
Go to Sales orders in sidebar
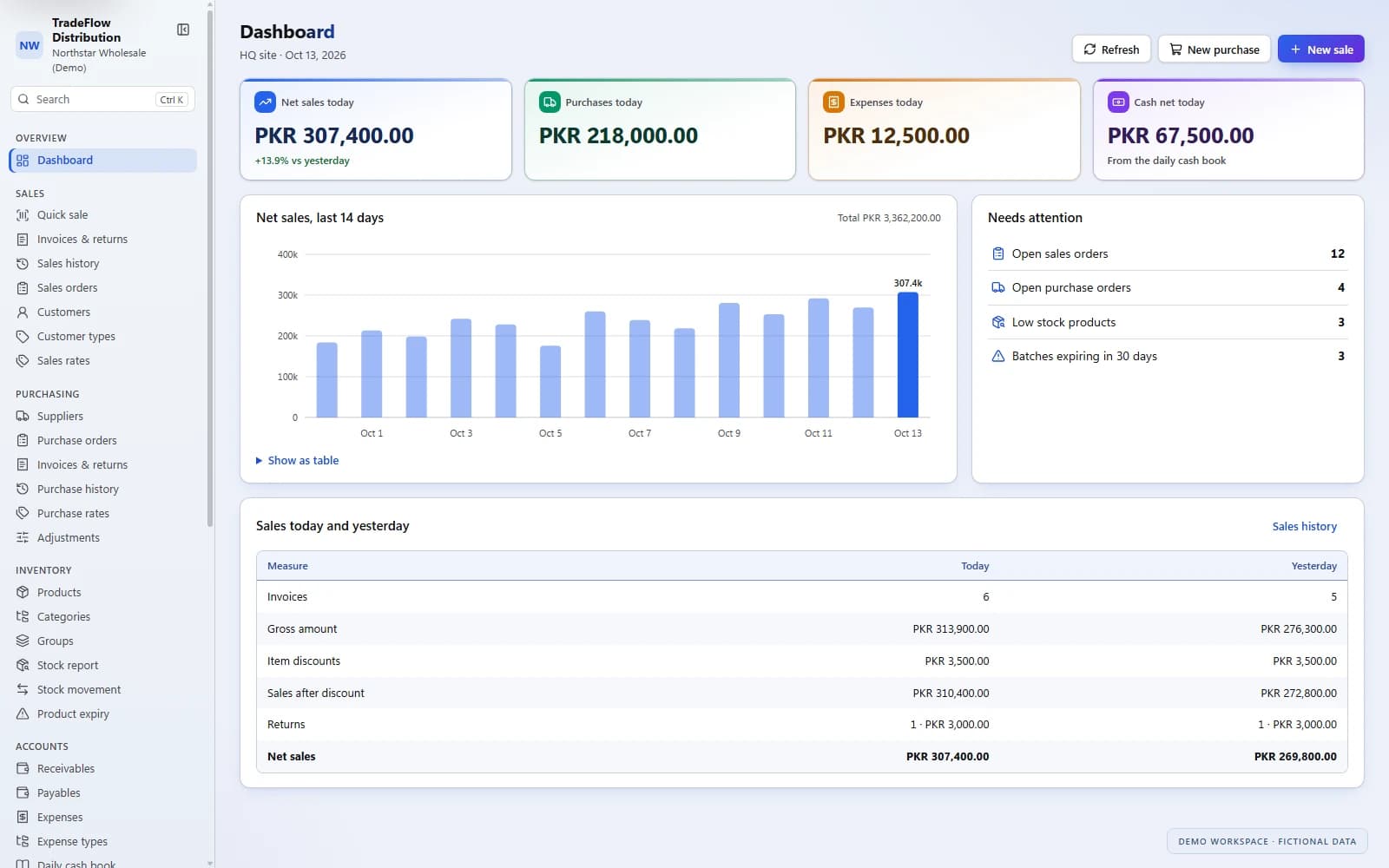103,288
